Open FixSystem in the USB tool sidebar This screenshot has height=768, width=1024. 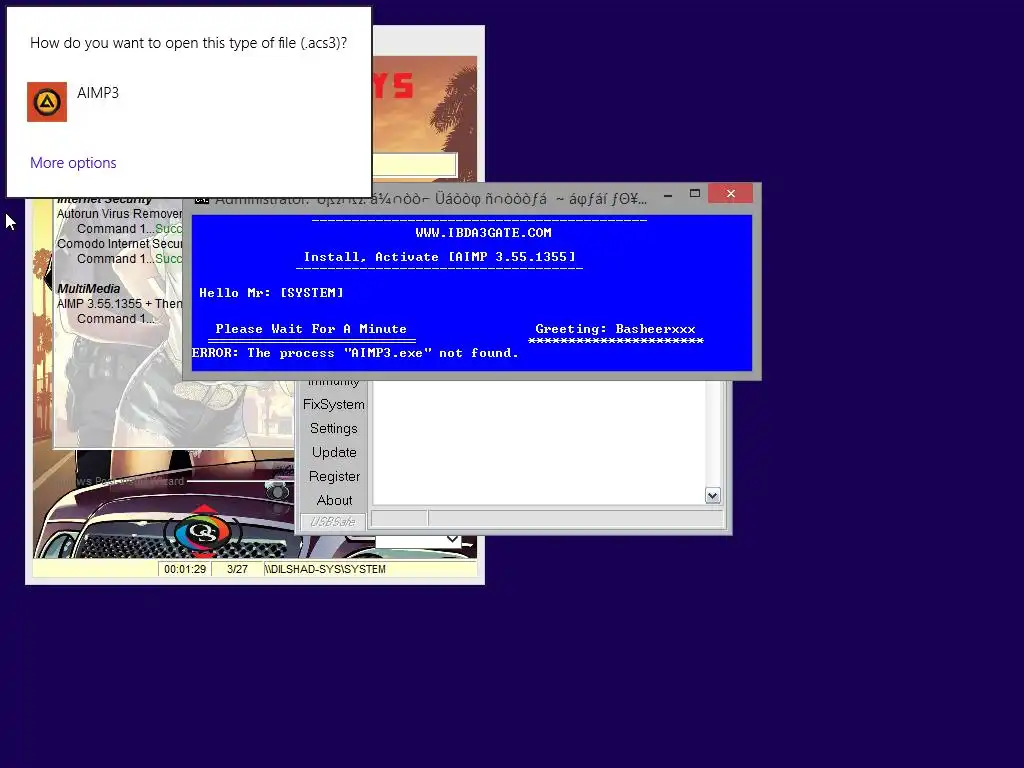[x=334, y=404]
